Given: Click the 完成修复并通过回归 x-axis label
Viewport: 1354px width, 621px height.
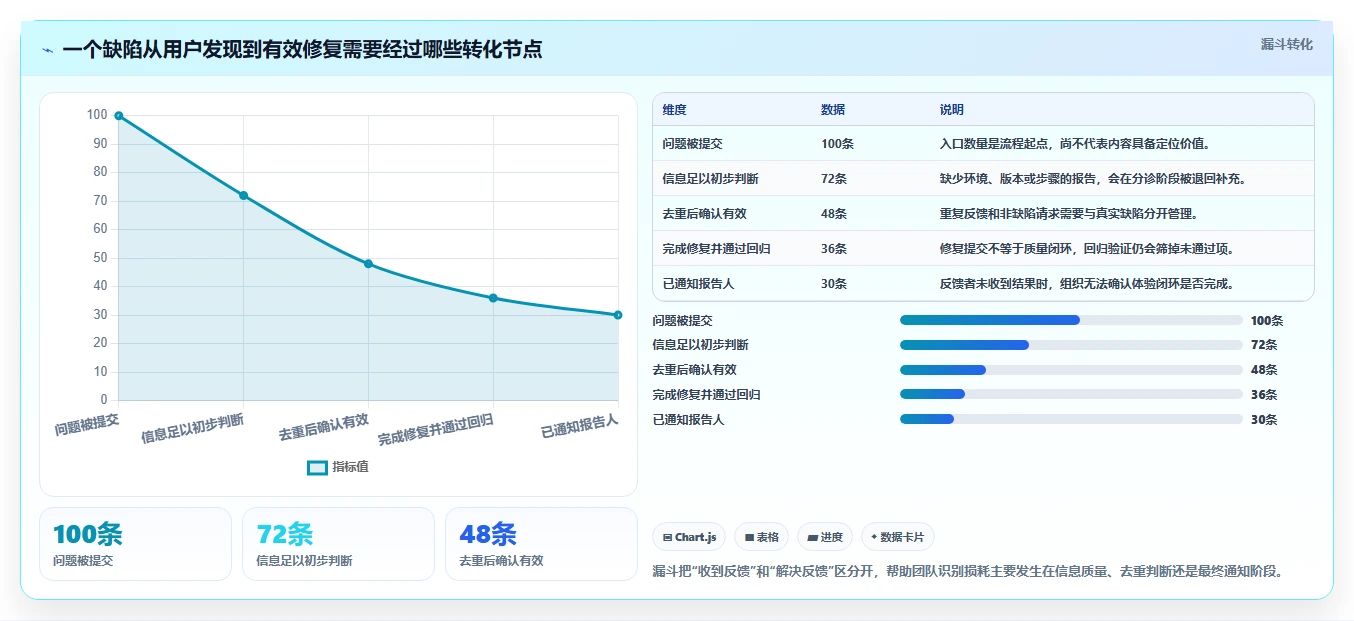Looking at the screenshot, I should coord(436,429).
